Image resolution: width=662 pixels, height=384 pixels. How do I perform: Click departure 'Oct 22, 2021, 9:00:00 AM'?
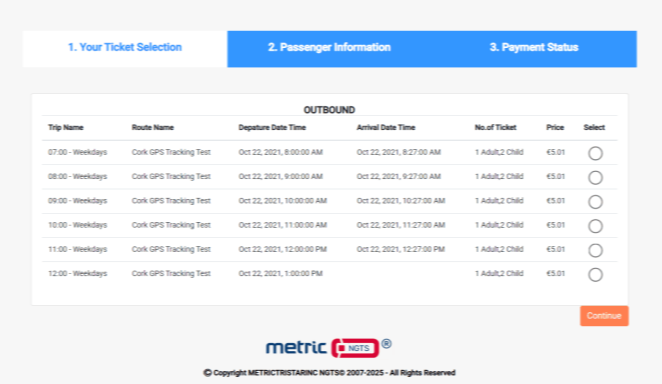tap(280, 176)
